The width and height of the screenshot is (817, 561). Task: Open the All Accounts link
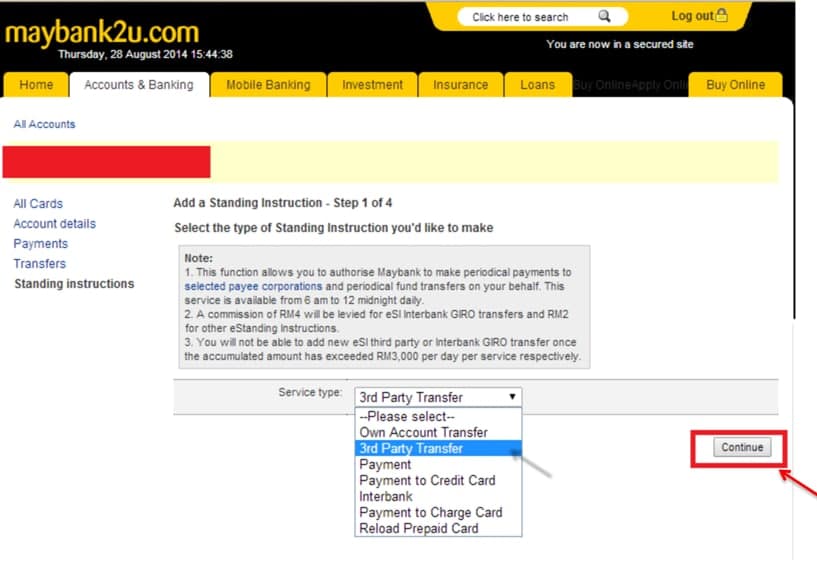tap(44, 124)
